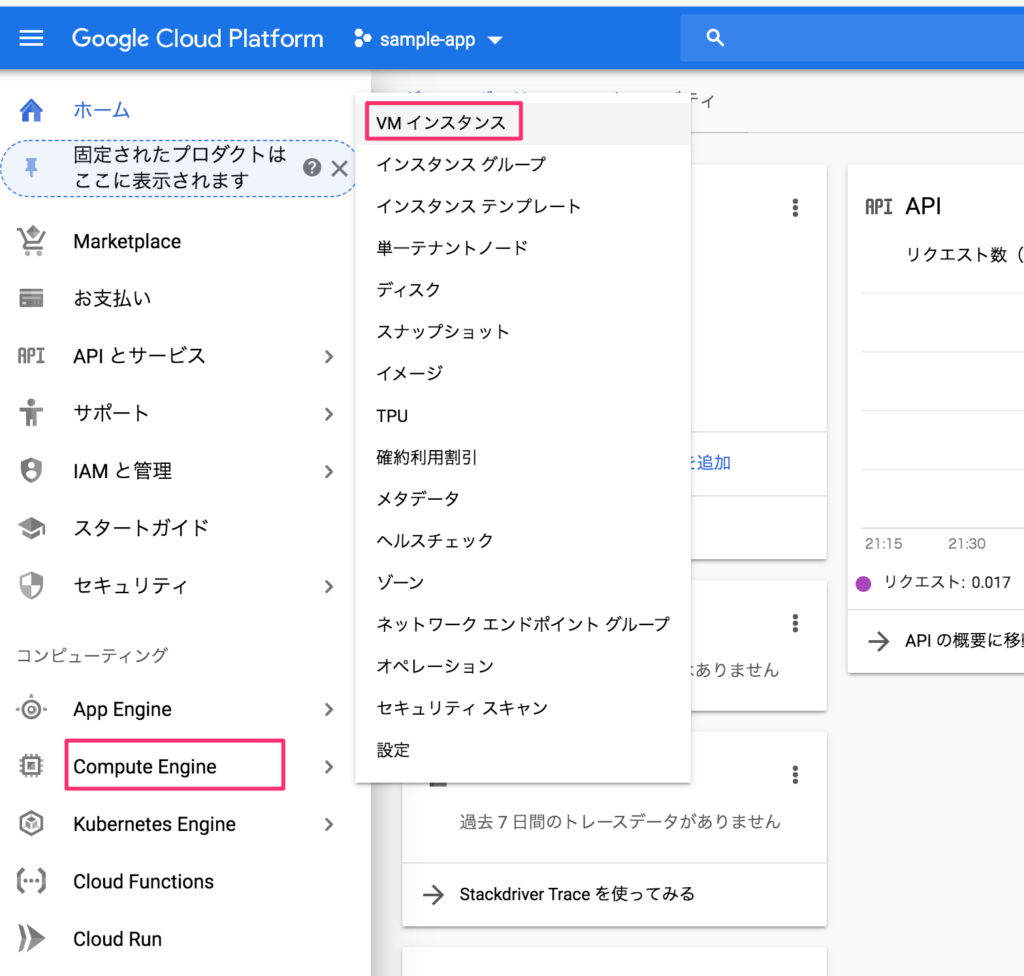Image resolution: width=1024 pixels, height=976 pixels.
Task: Select セキュリティ スキャン from submenu
Action: pyautogui.click(x=522, y=708)
